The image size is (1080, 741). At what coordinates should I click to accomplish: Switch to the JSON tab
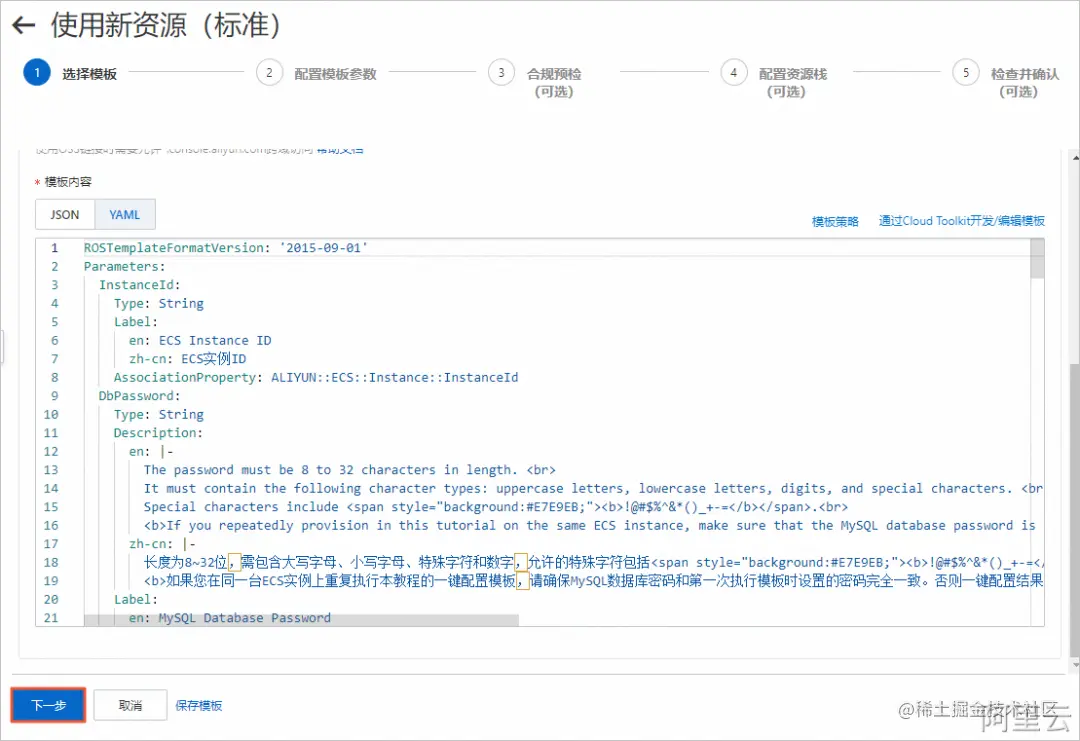pyautogui.click(x=65, y=215)
